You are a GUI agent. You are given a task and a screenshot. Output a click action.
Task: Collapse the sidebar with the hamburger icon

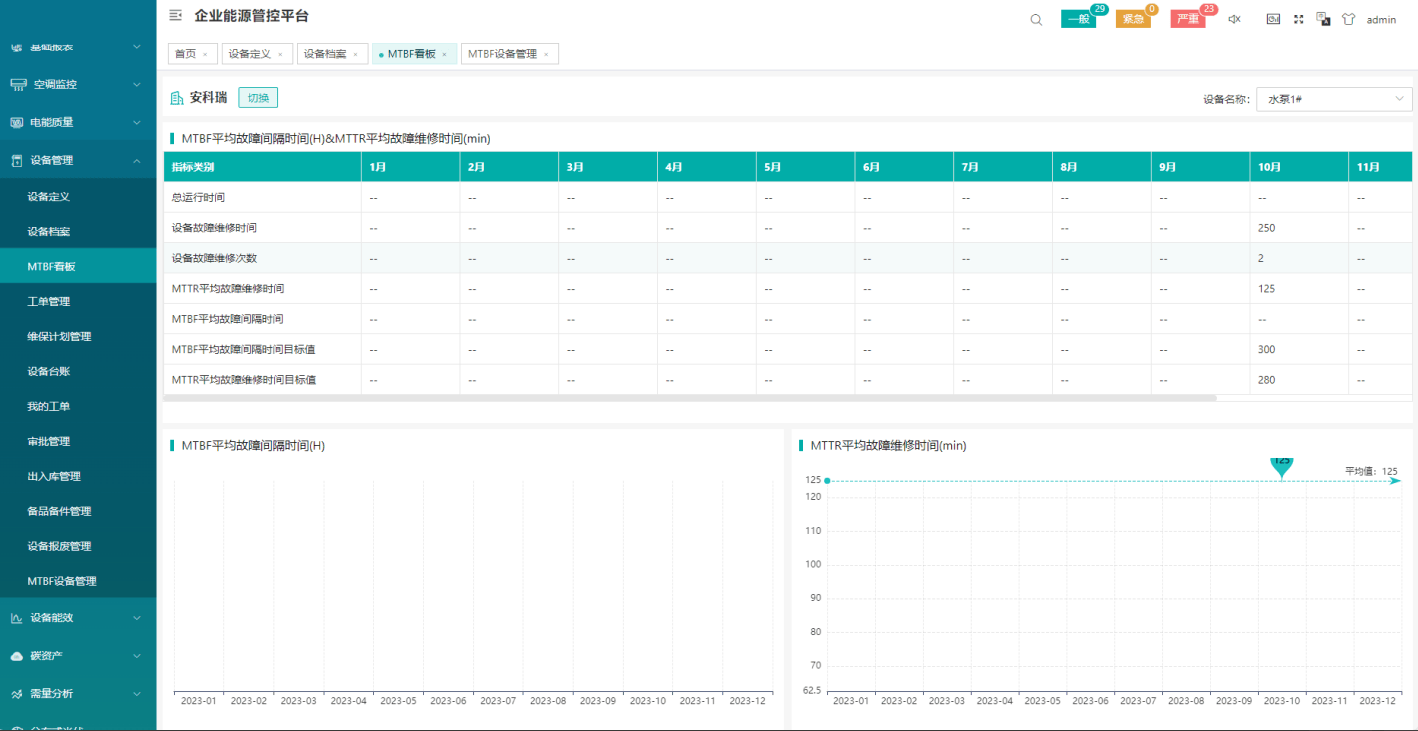[x=176, y=15]
